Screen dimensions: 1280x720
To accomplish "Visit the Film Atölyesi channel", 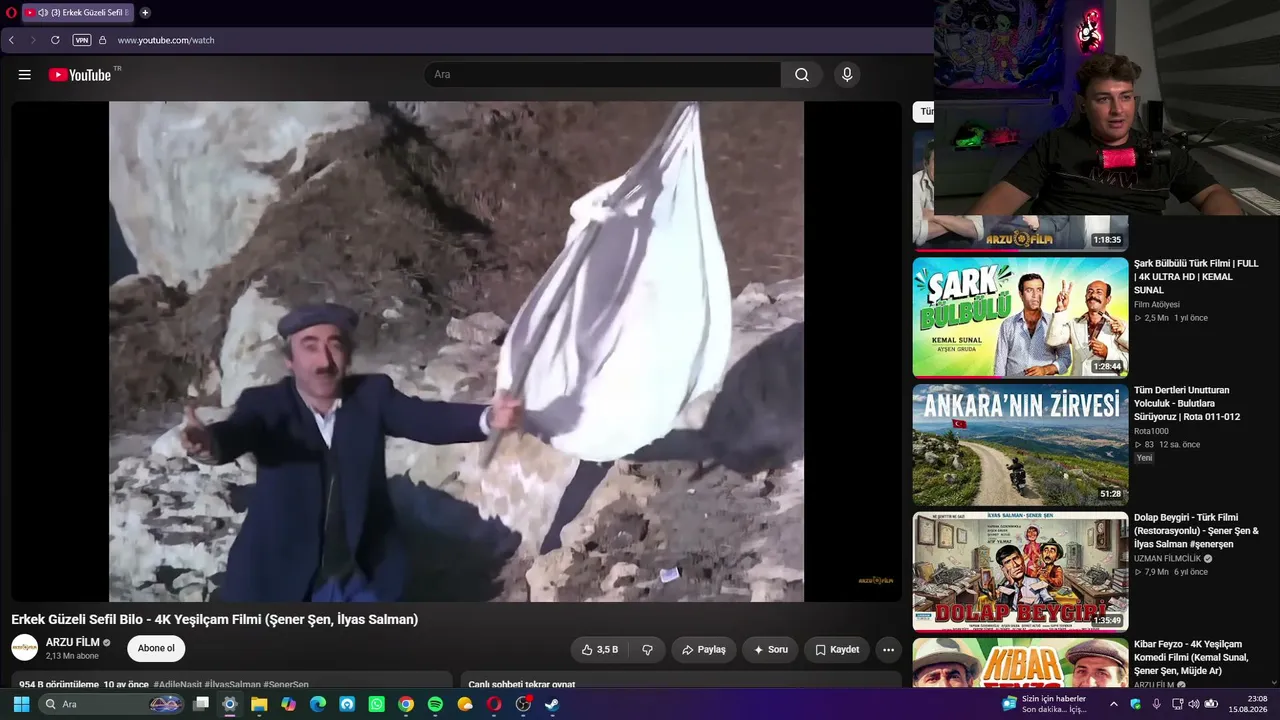I will point(1157,304).
